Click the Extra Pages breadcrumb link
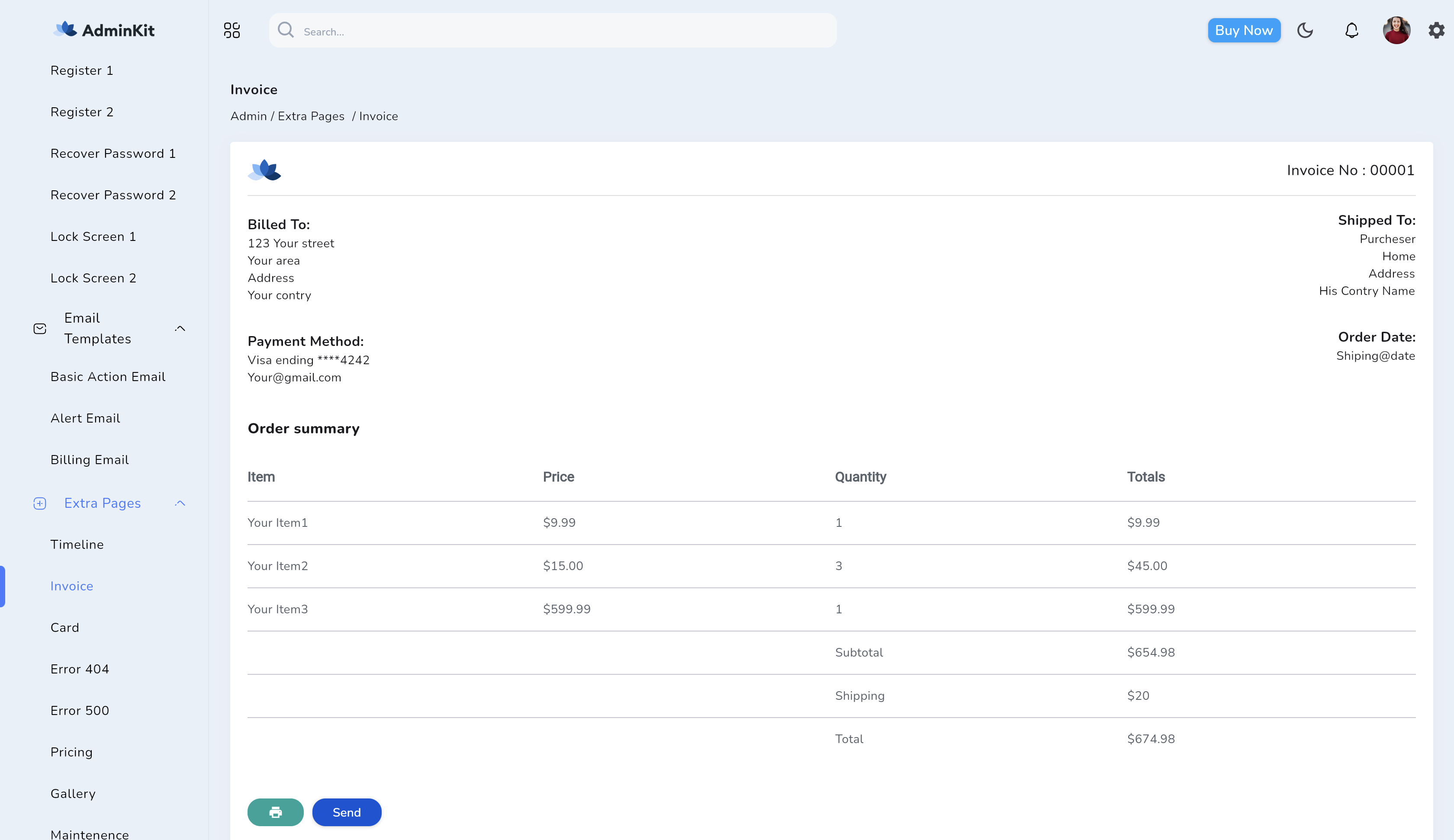Viewport: 1454px width, 840px height. coord(310,116)
